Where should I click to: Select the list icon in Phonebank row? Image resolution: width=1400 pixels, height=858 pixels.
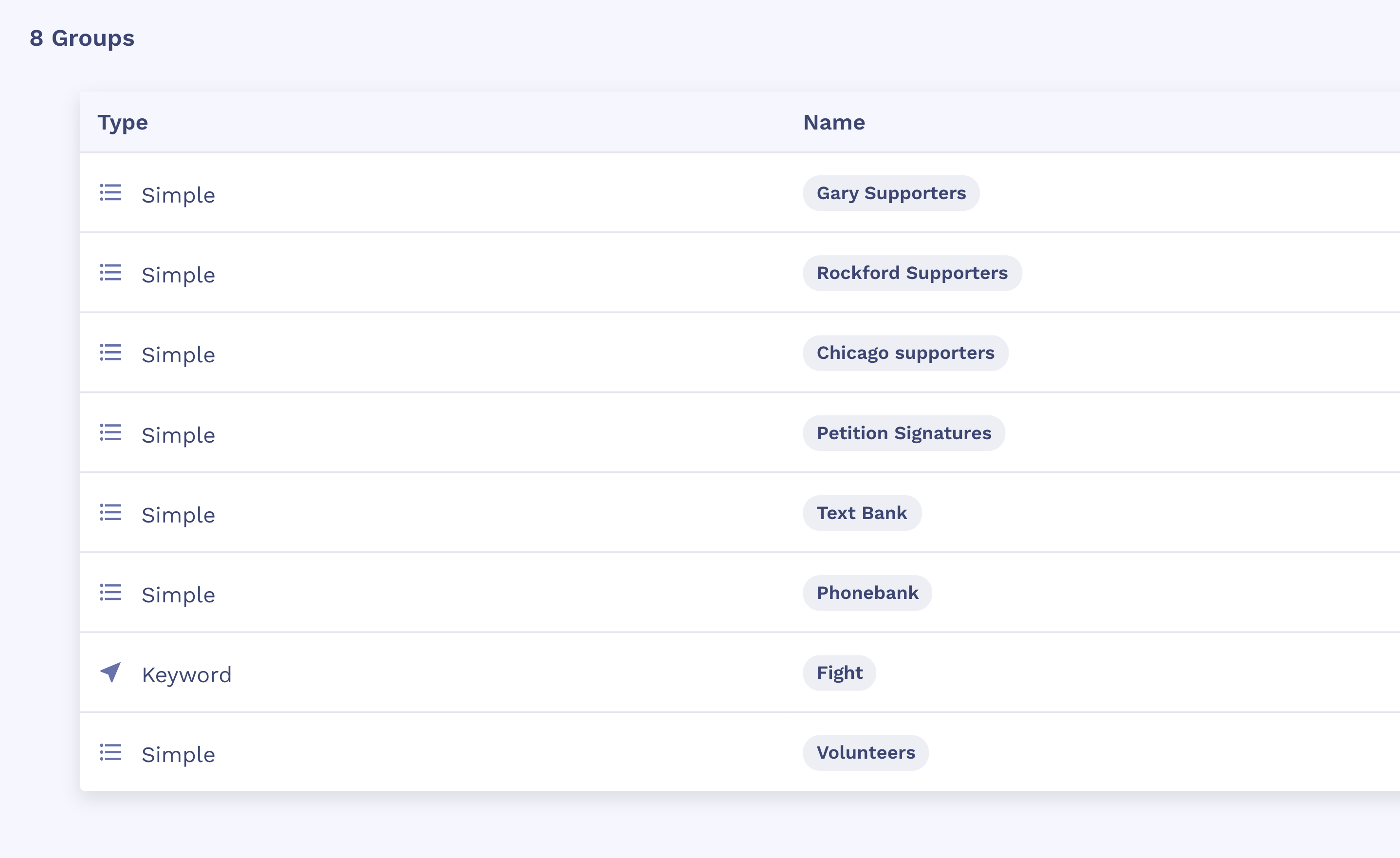click(x=110, y=593)
